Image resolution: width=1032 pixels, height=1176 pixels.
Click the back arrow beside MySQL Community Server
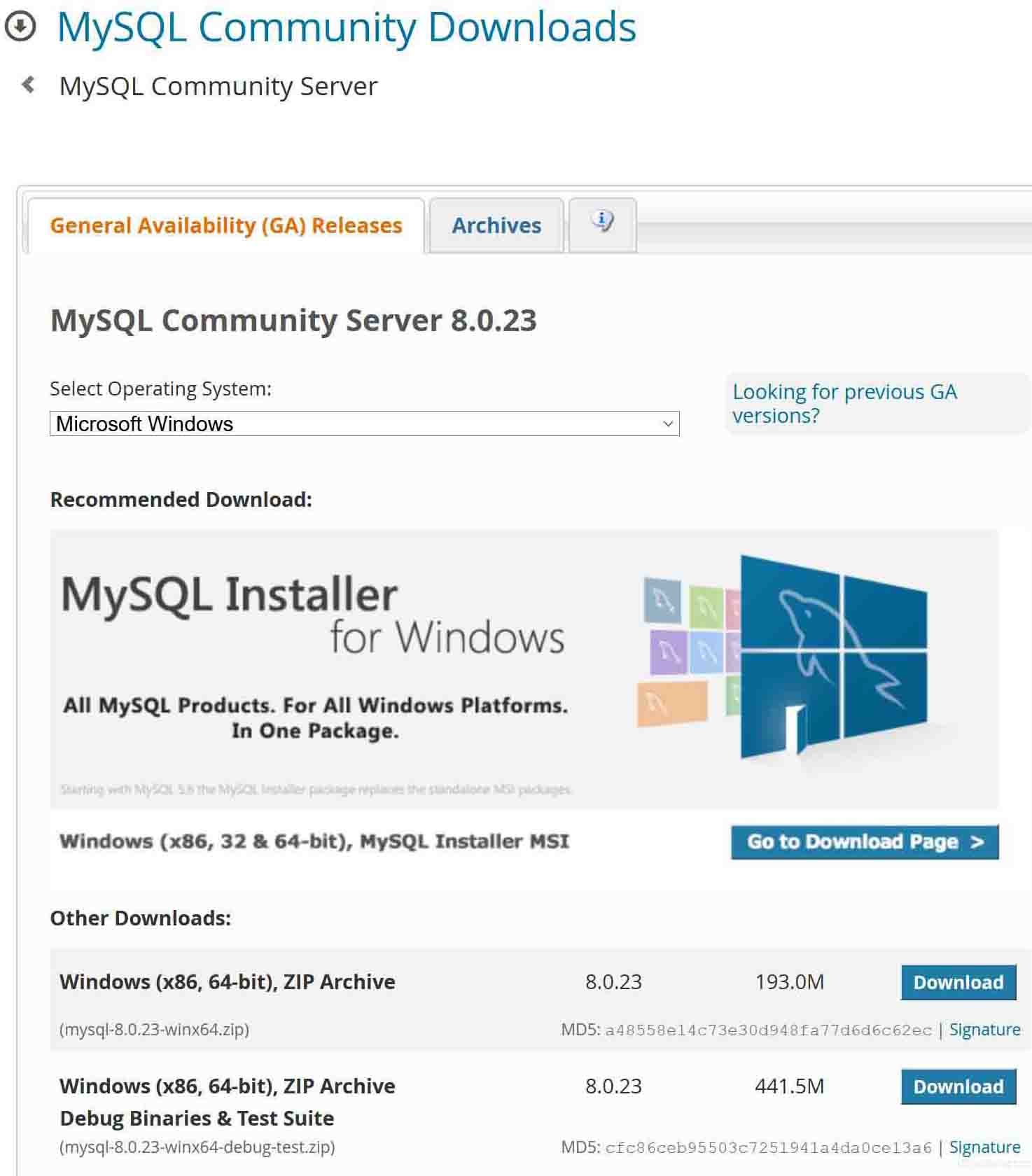tap(29, 85)
